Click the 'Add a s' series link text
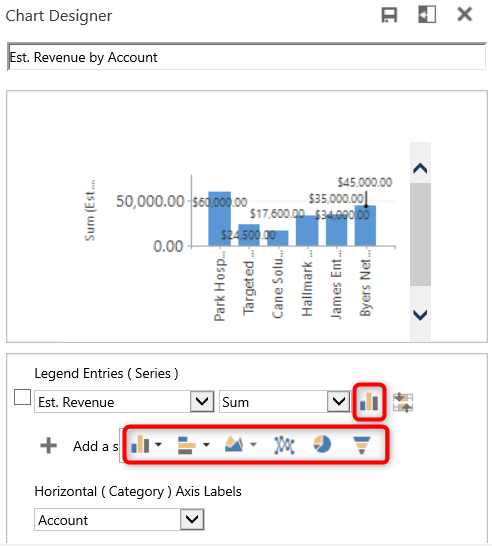Screen dimensions: 492x546 [96, 446]
